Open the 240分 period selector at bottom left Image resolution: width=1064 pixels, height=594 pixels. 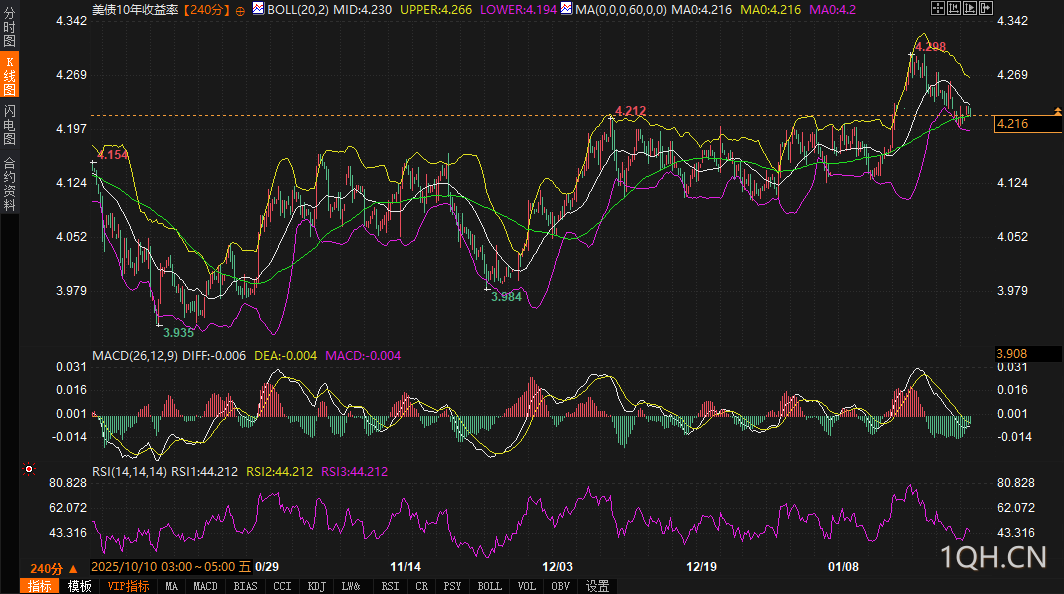(46, 568)
